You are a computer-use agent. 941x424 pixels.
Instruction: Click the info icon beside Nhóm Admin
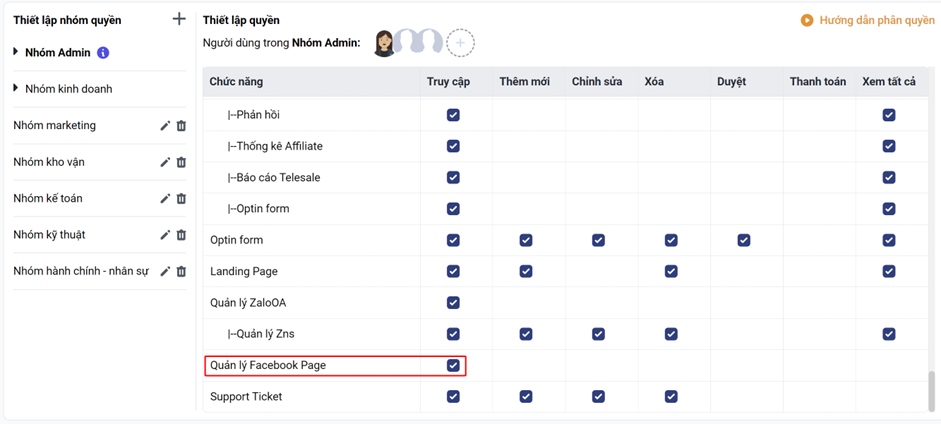click(103, 53)
